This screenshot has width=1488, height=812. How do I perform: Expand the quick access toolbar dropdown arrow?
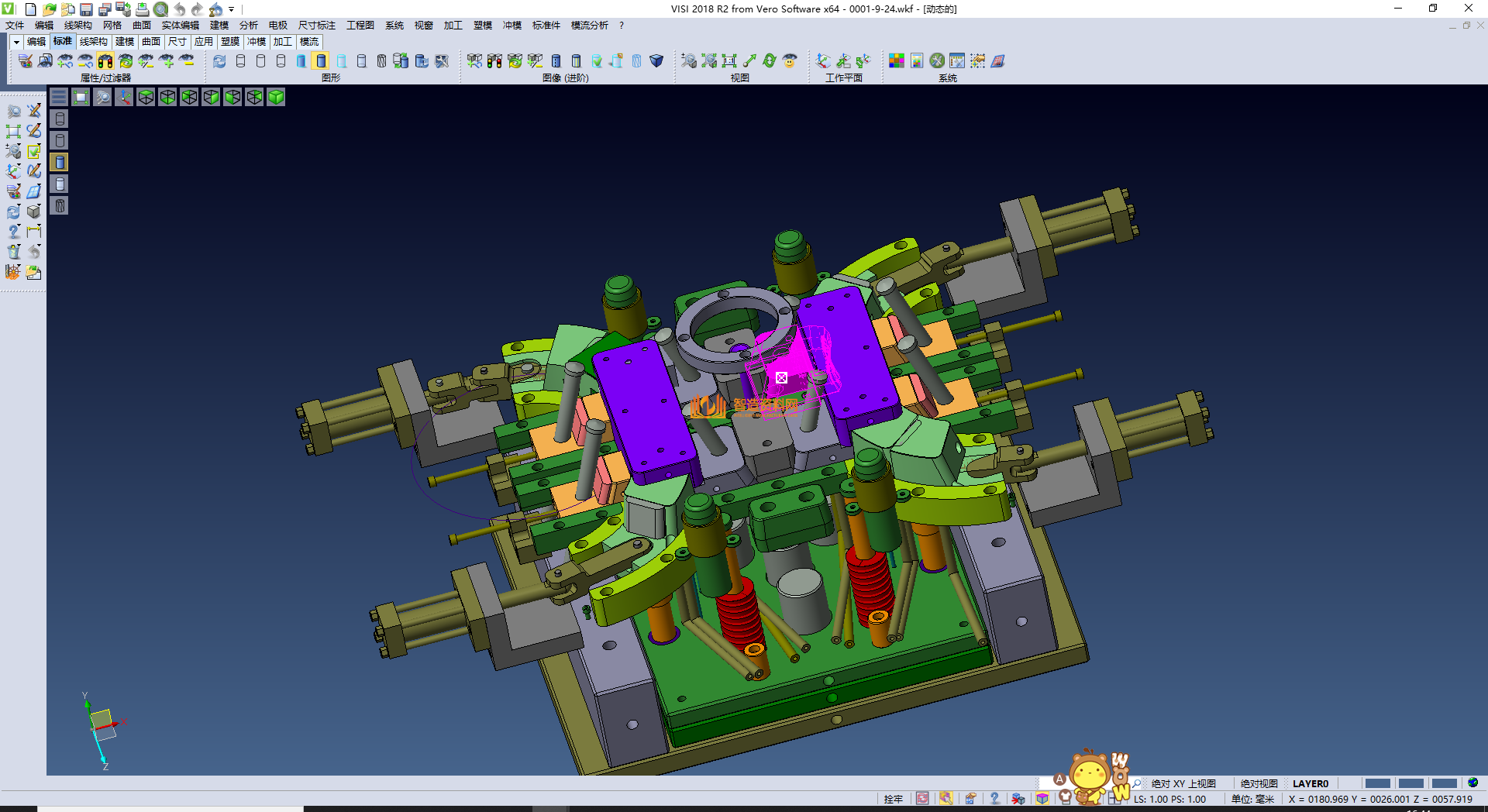pos(232,9)
